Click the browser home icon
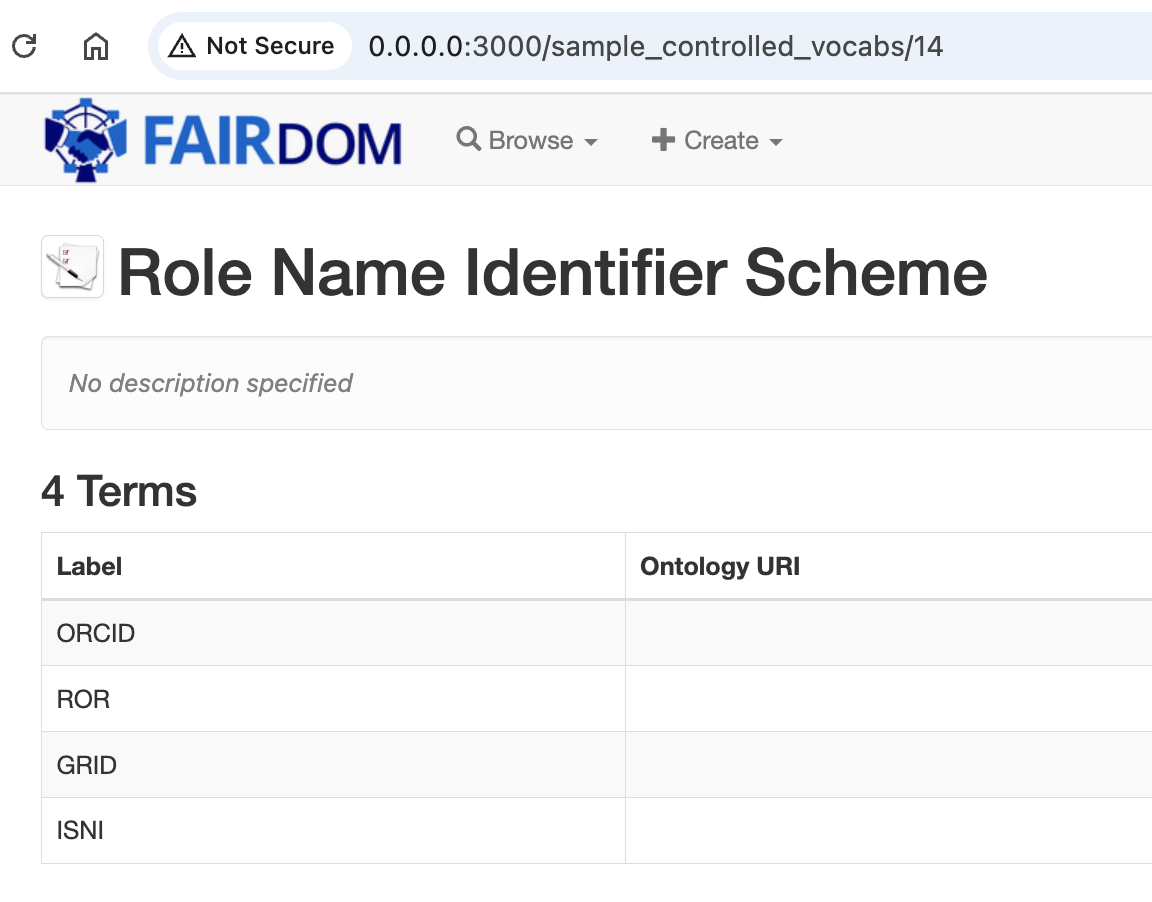 (x=96, y=45)
